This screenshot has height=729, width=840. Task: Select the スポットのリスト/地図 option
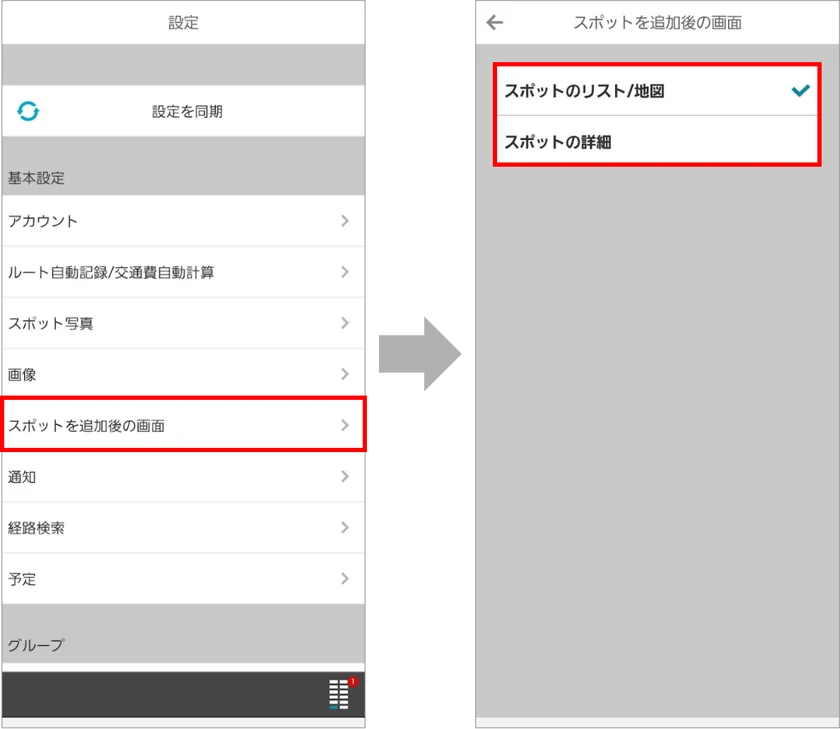point(657,91)
